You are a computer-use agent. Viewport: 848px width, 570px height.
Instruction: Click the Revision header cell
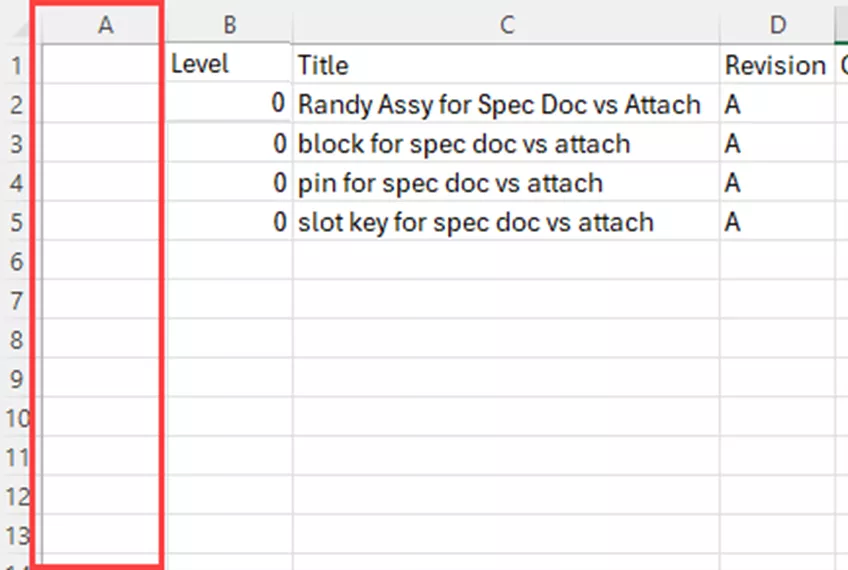(x=777, y=64)
